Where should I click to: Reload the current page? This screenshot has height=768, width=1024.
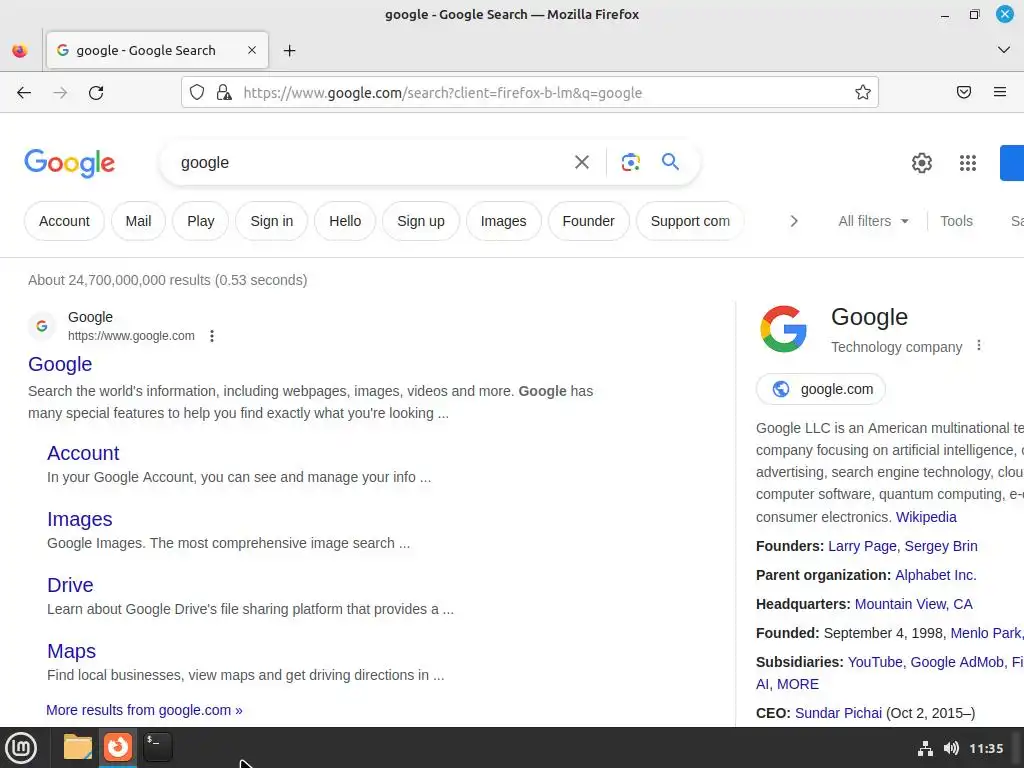[96, 93]
